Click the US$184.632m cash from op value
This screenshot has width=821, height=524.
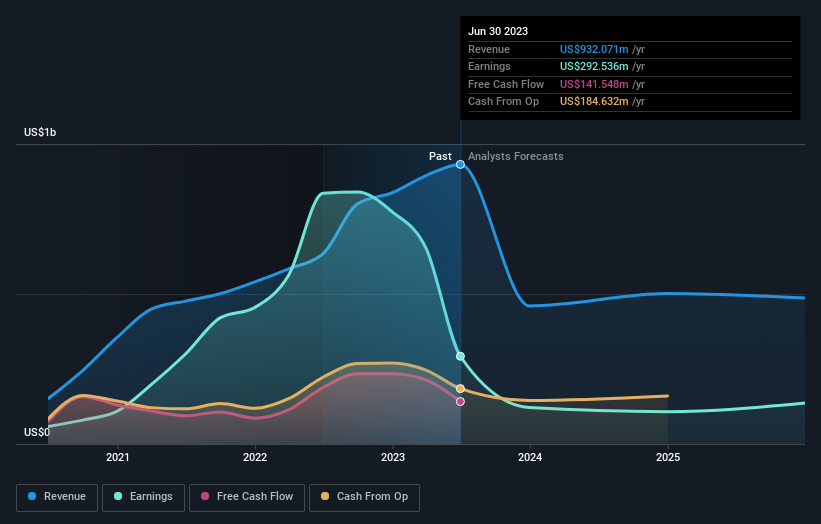594,102
